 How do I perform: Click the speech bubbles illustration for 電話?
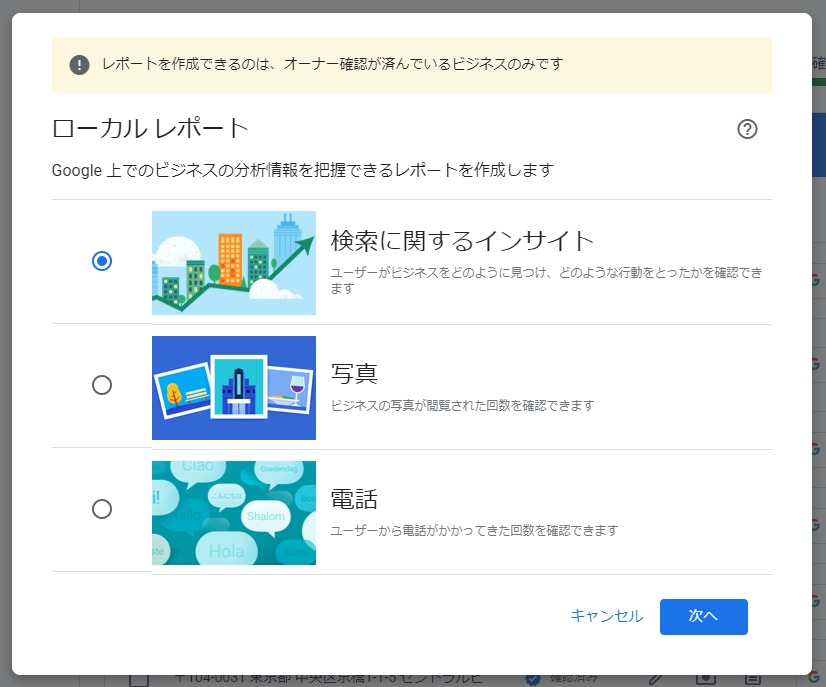pos(233,512)
